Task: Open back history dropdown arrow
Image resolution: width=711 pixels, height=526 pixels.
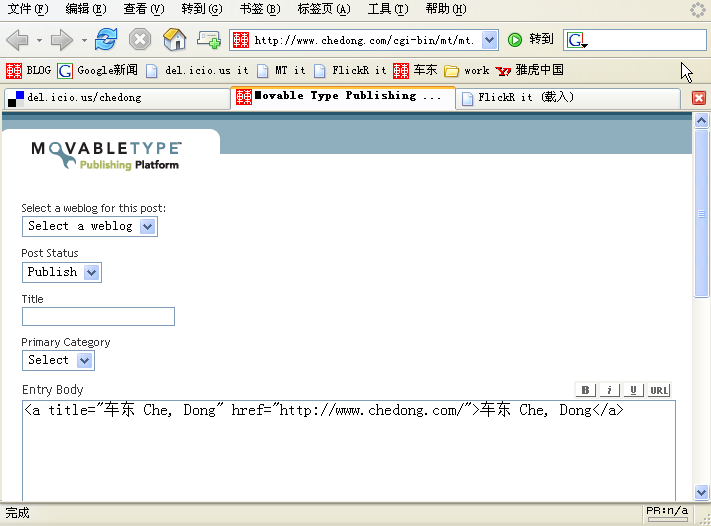Action: [39, 40]
